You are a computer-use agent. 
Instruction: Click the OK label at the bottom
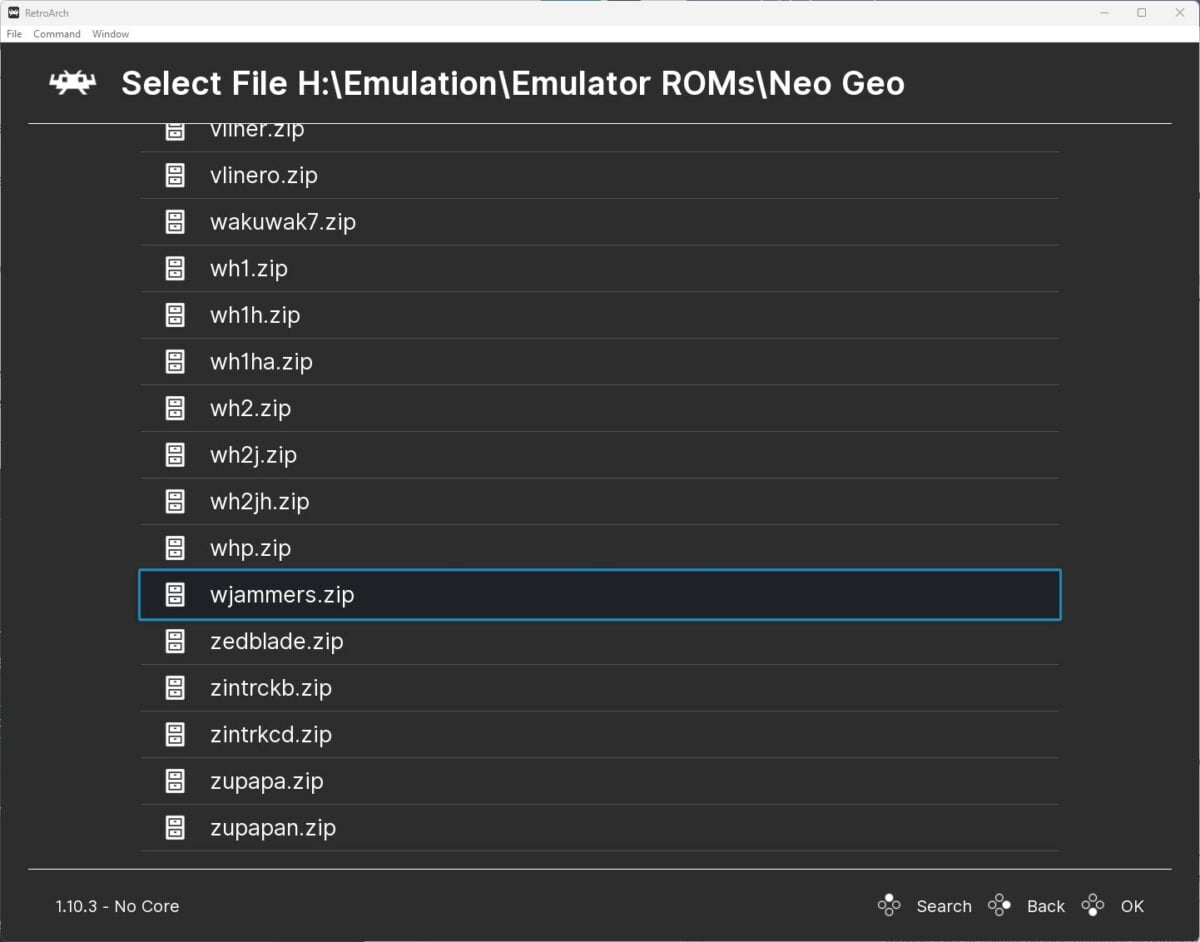1133,906
